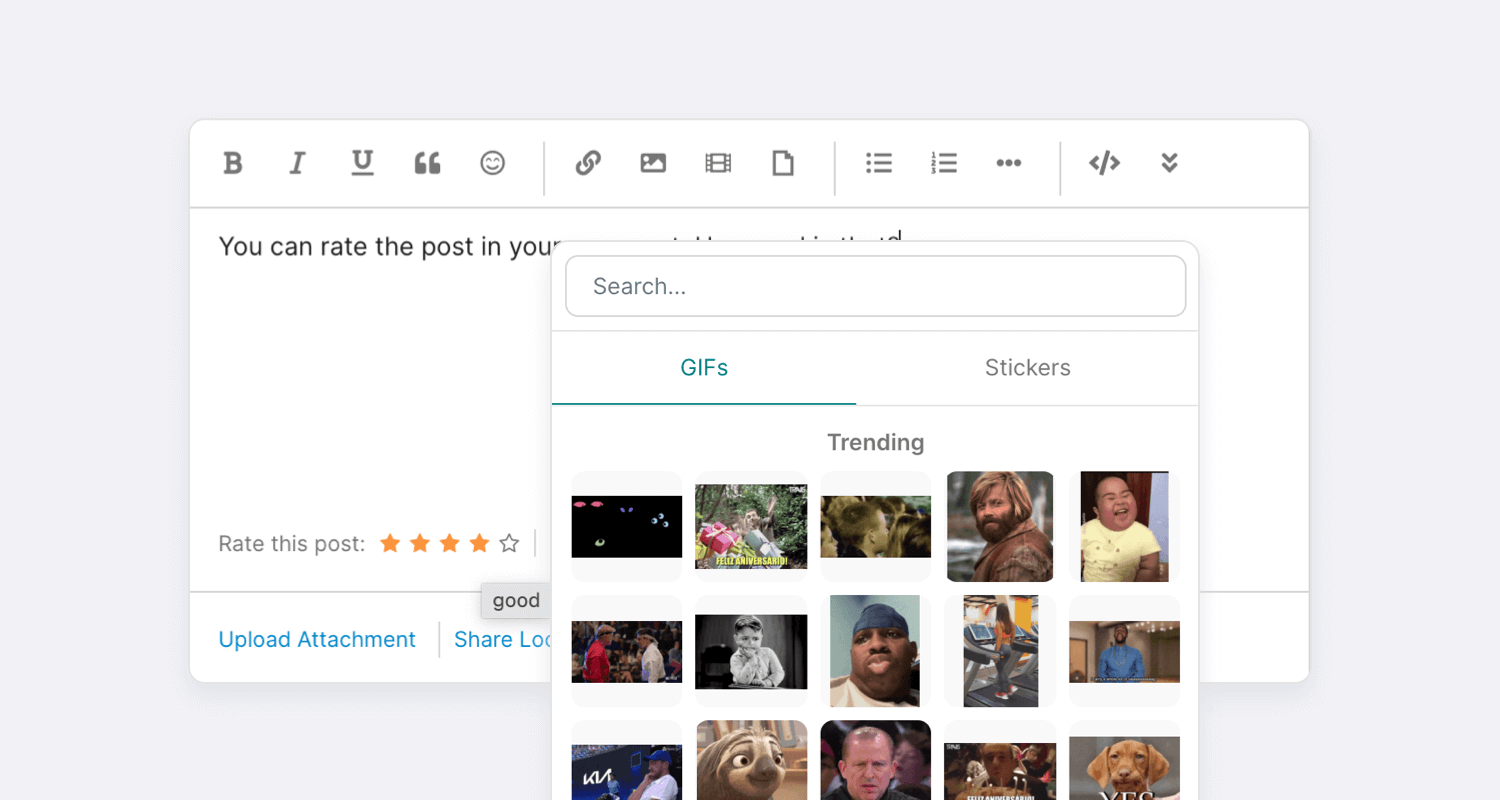Click in the GIF search field
The height and width of the screenshot is (800, 1500).
[x=876, y=286]
